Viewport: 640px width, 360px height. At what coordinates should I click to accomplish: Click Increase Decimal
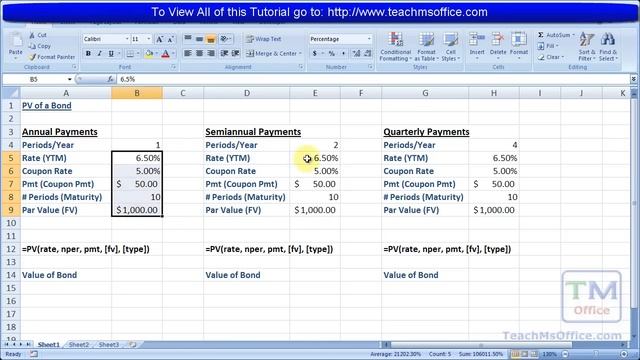[356, 53]
